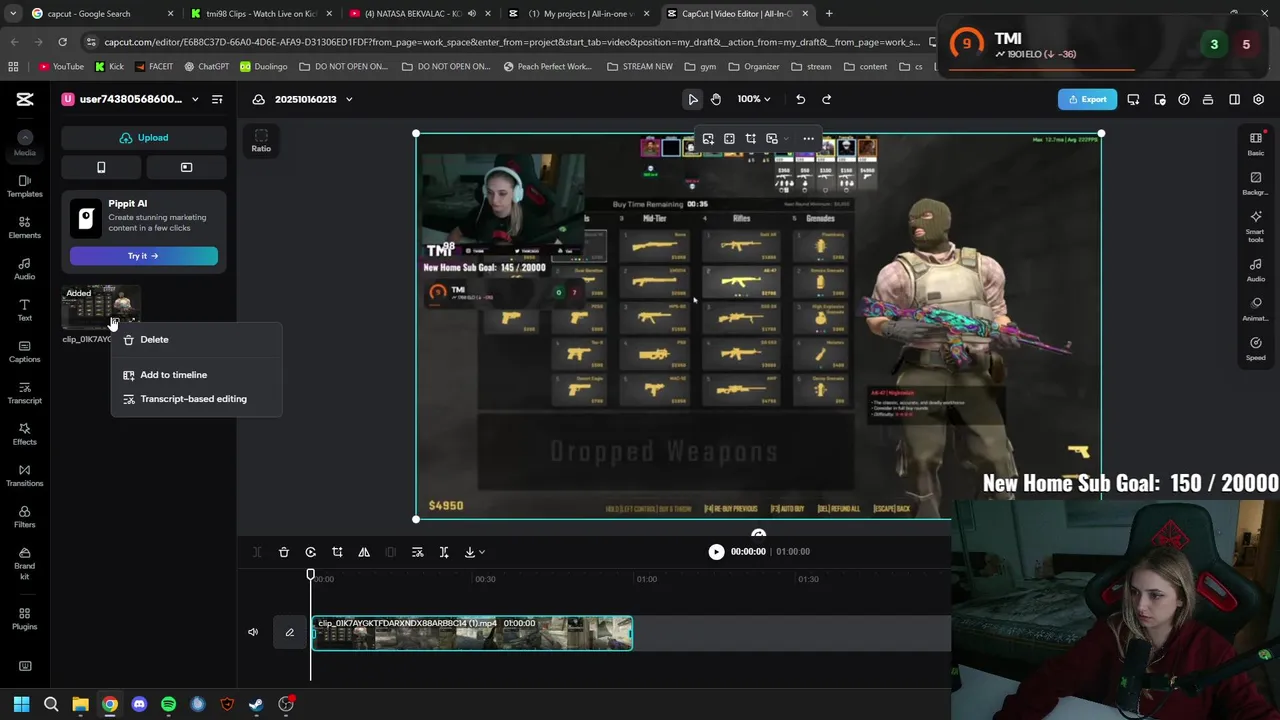Click the browser address bar
Screen dimensions: 1280x720
510,42
